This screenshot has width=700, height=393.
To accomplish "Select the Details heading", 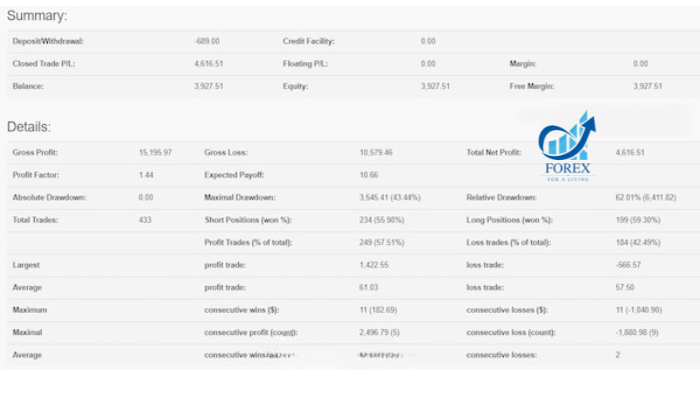I will [29, 127].
